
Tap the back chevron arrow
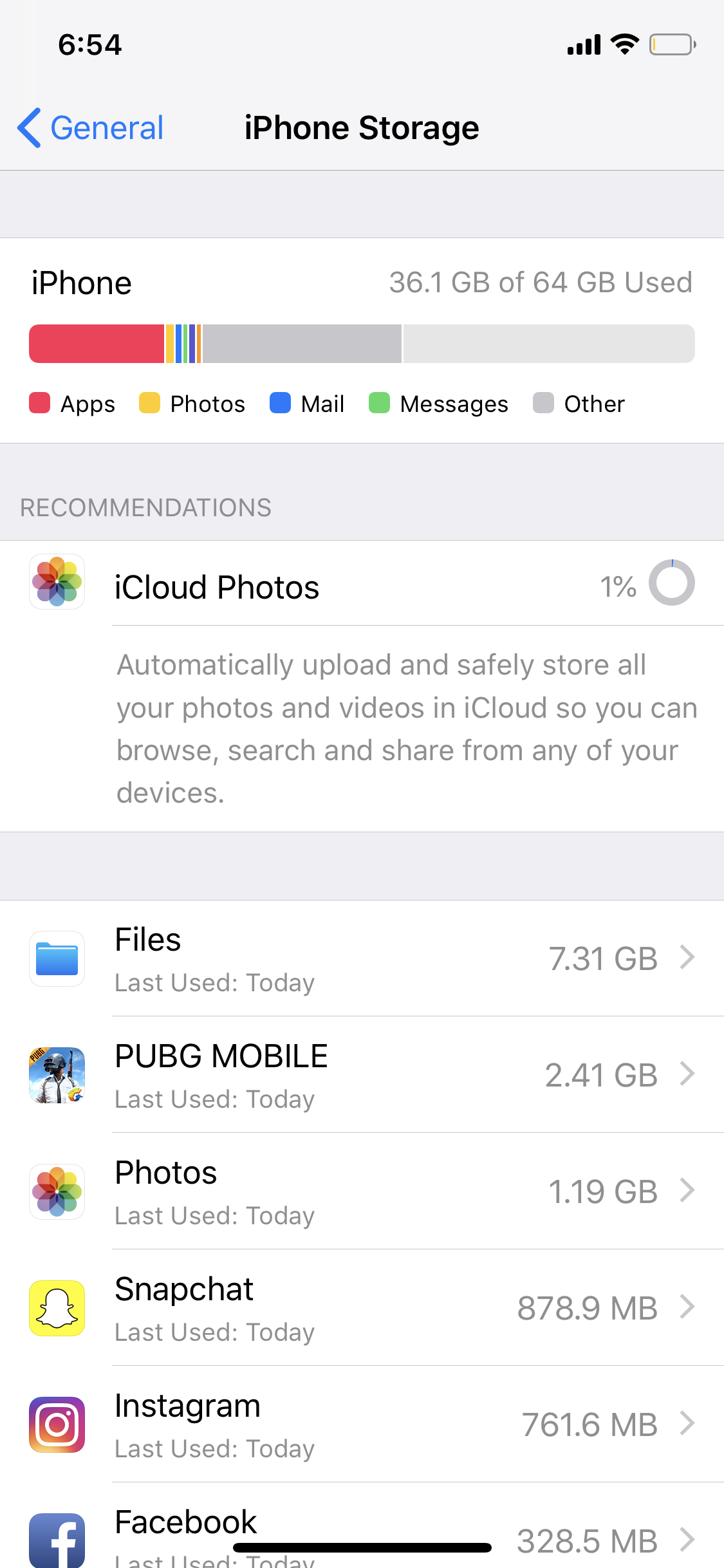(x=30, y=127)
